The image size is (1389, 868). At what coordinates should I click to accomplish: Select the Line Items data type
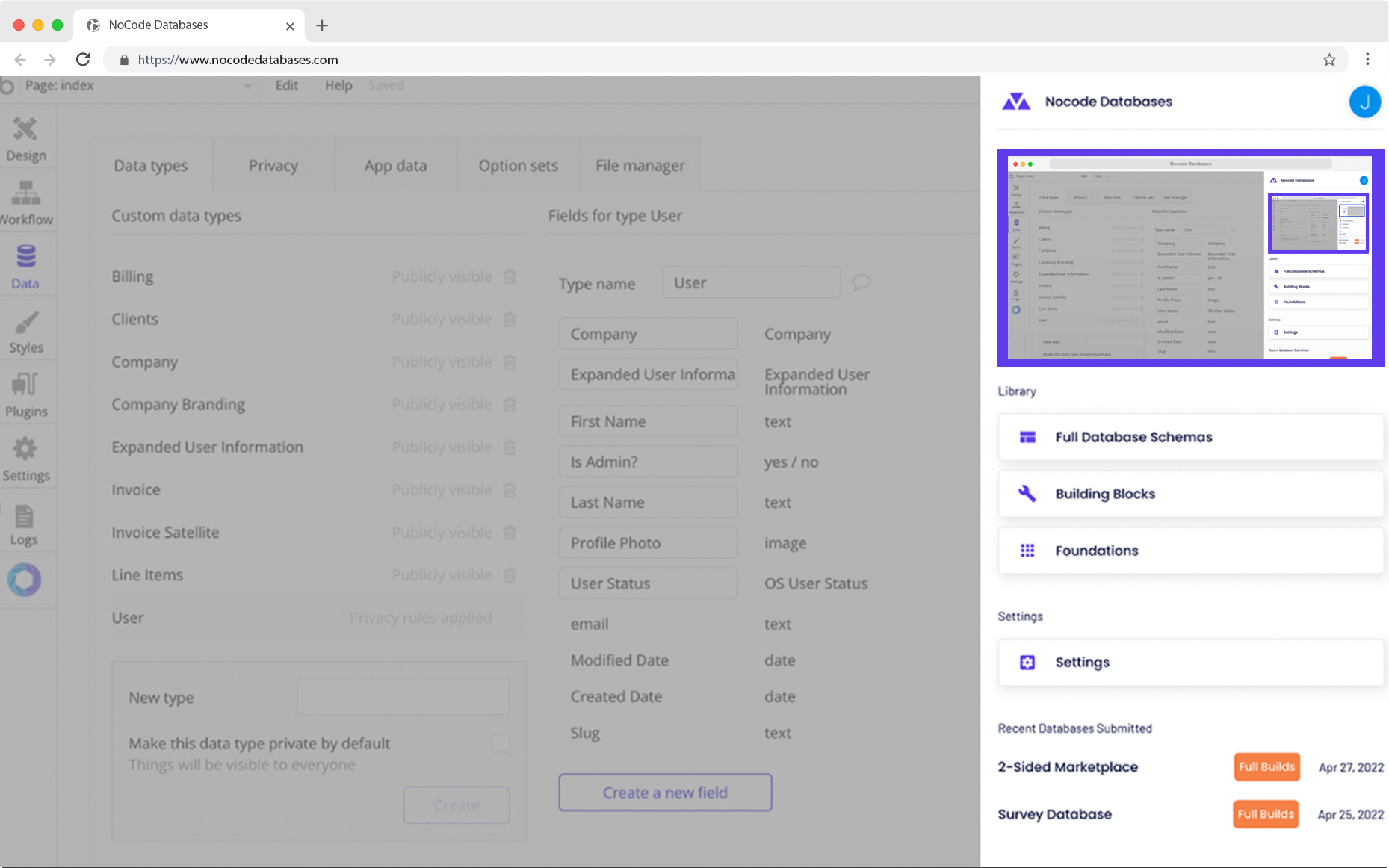click(x=147, y=575)
